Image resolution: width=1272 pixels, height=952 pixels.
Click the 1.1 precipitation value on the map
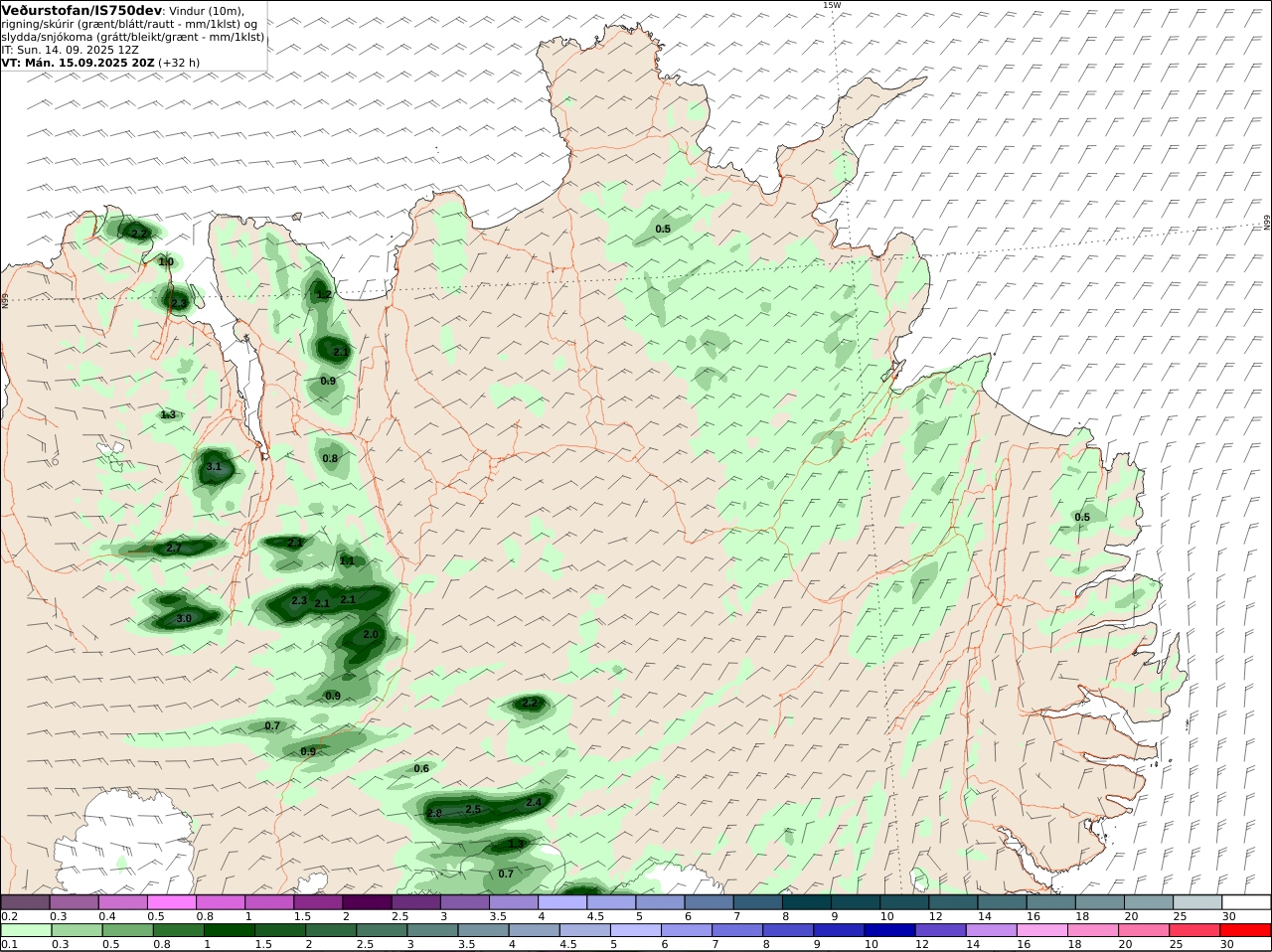pos(347,560)
